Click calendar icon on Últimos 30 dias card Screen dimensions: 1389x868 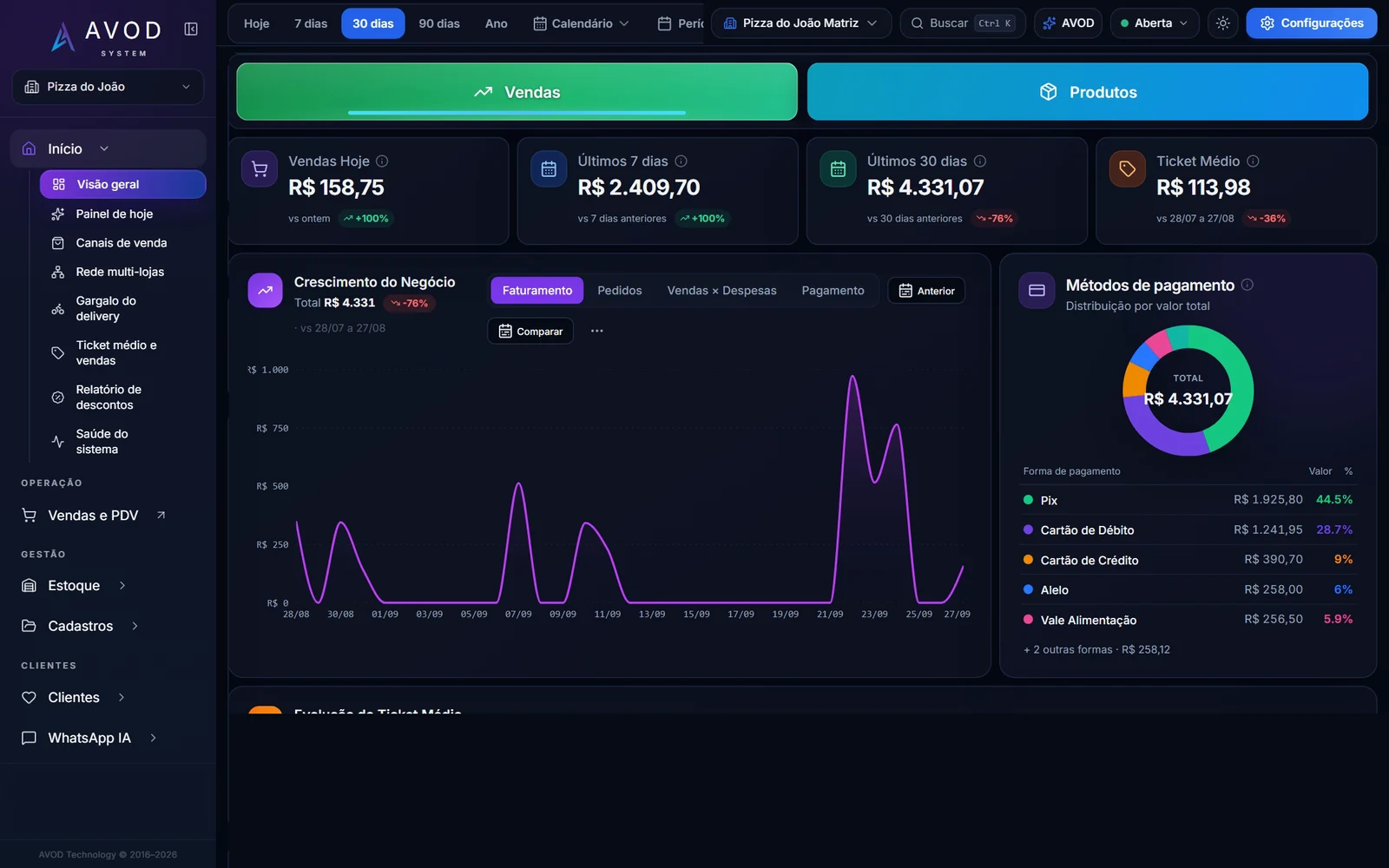(838, 169)
